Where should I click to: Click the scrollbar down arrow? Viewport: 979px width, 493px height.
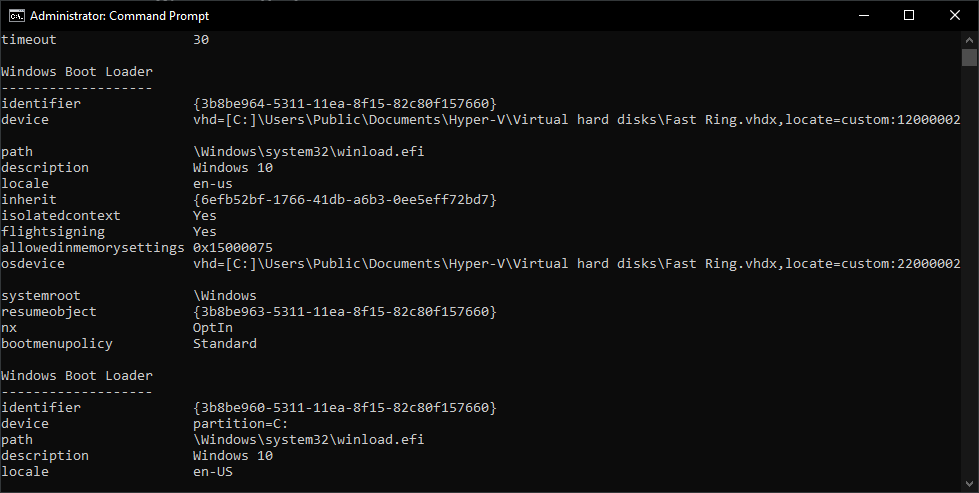pyautogui.click(x=969, y=484)
